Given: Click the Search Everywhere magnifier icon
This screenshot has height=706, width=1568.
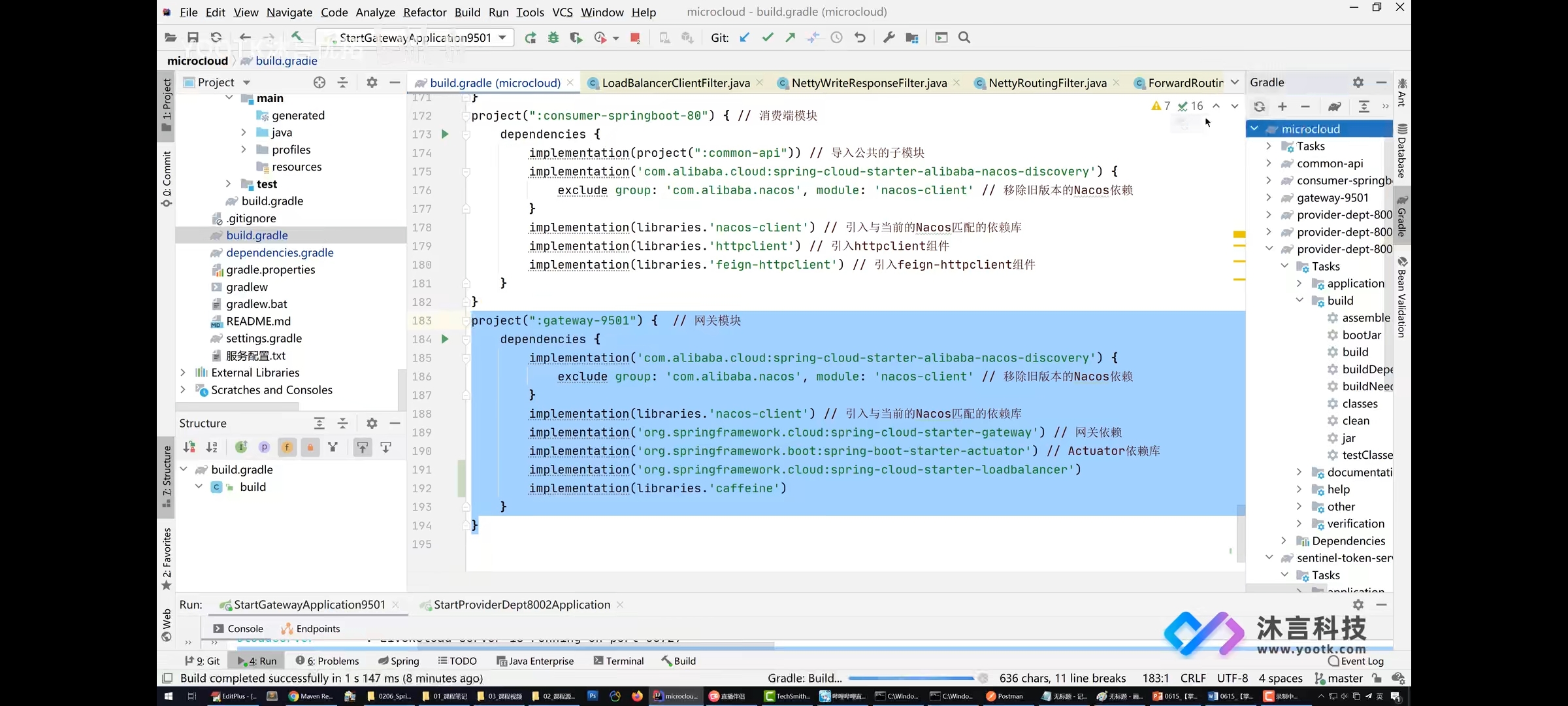Looking at the screenshot, I should [964, 38].
